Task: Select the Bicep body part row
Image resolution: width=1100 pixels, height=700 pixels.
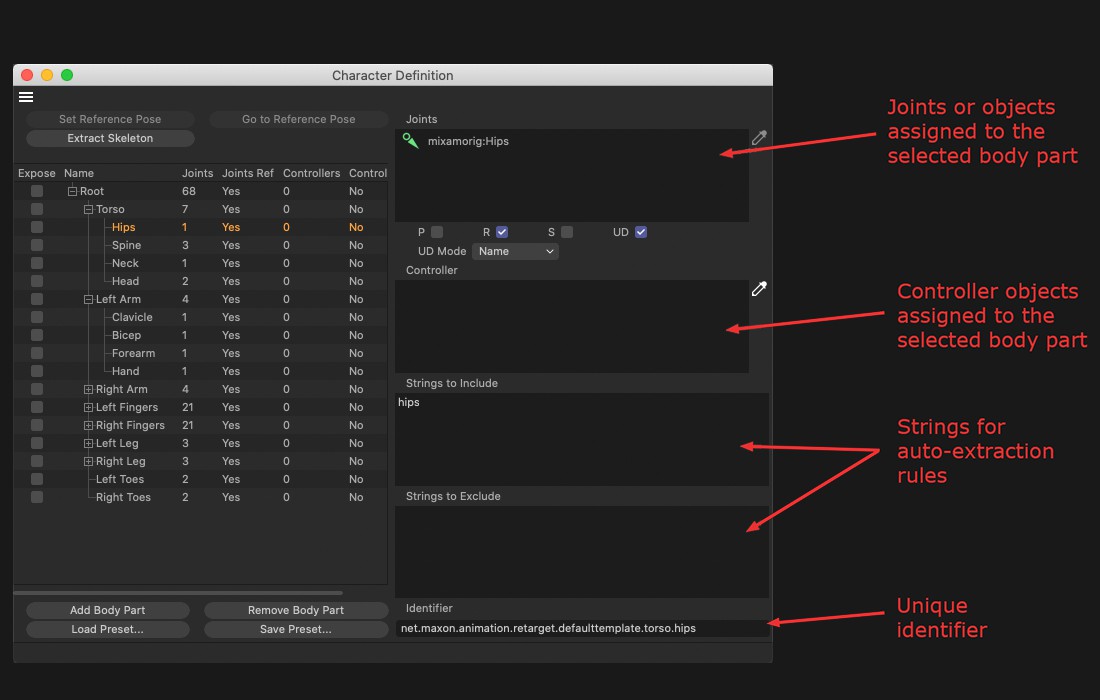Action: click(201, 335)
